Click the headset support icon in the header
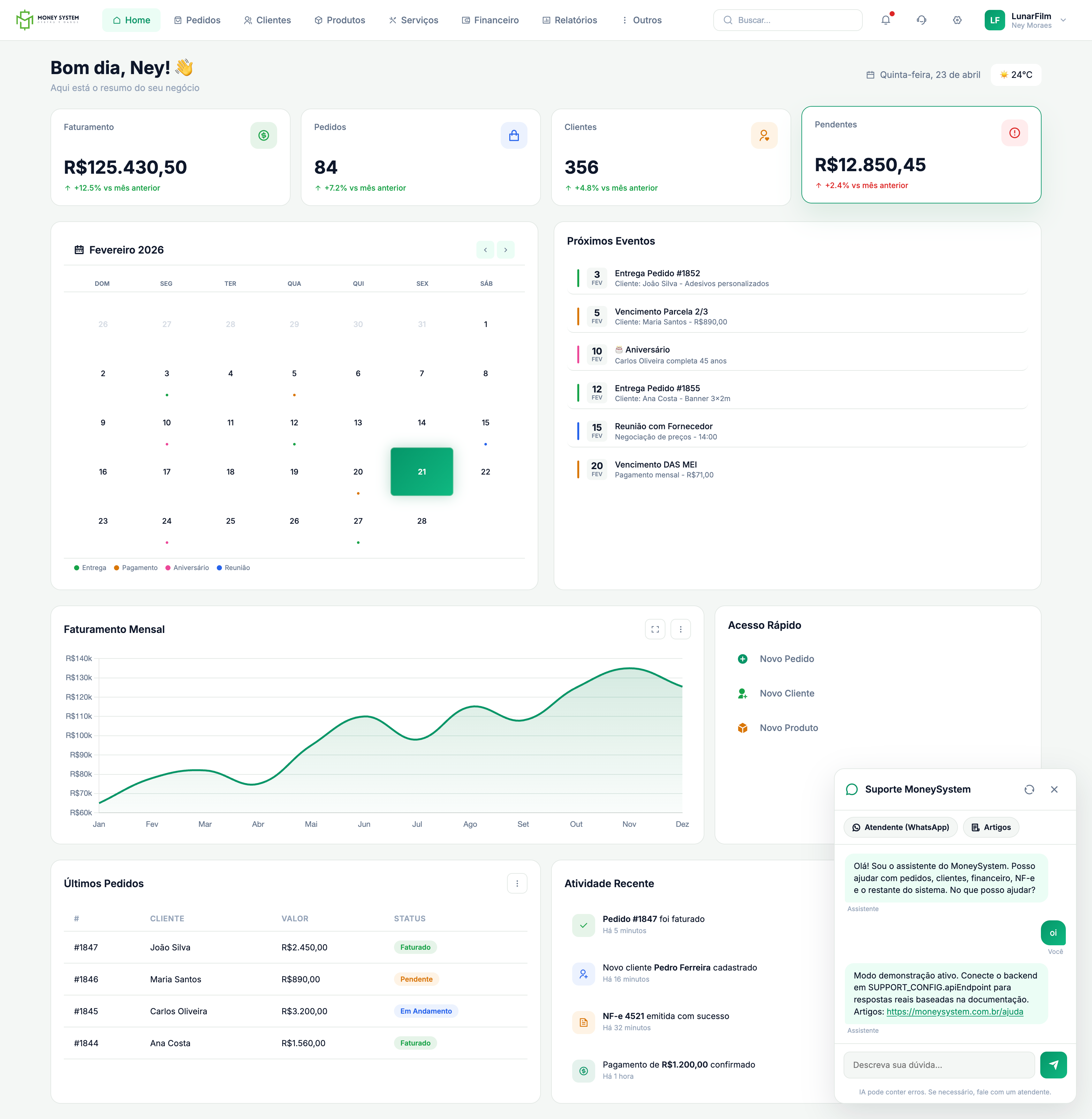The height and width of the screenshot is (1119, 1092). click(x=921, y=19)
